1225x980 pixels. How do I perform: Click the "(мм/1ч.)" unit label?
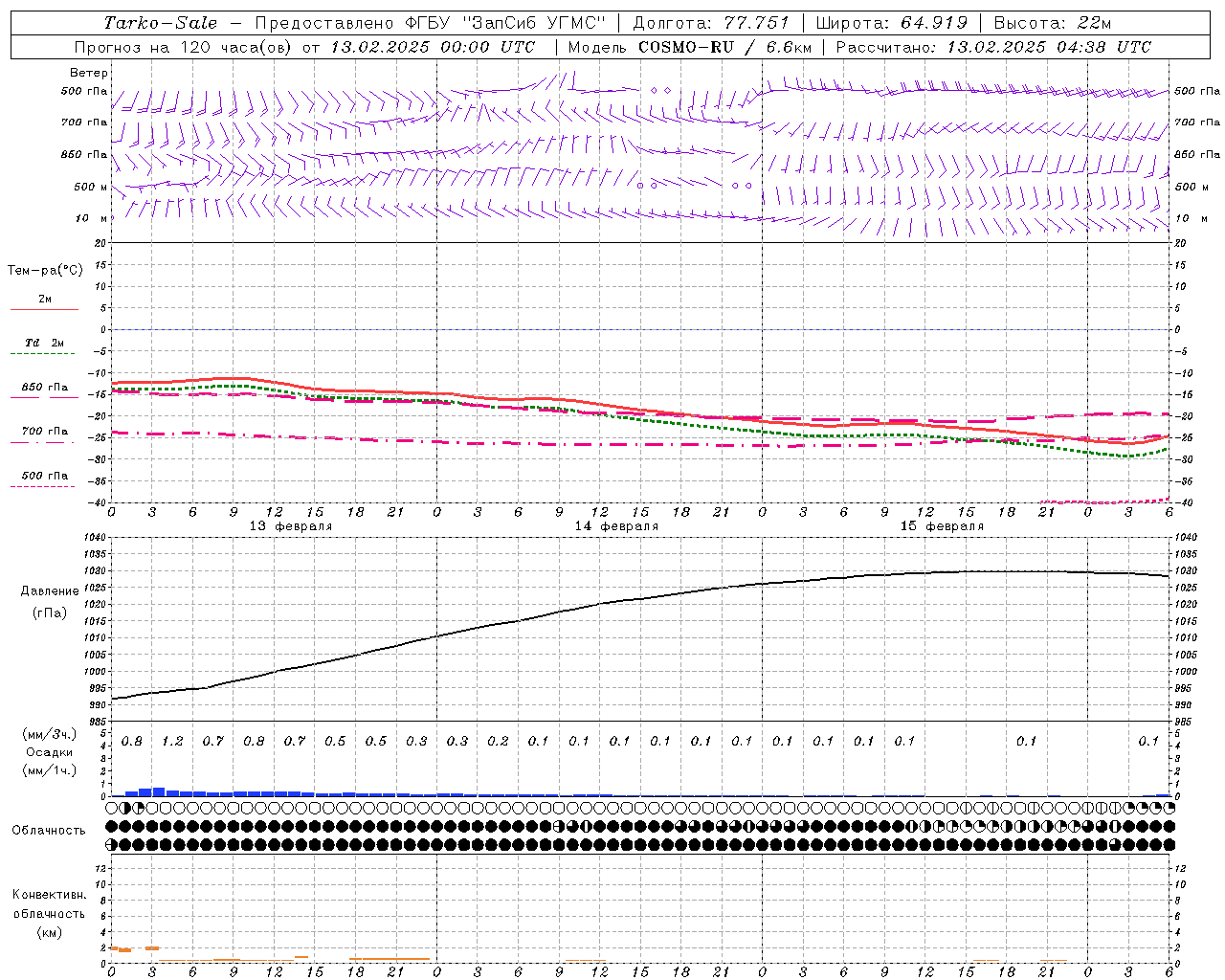tap(50, 770)
